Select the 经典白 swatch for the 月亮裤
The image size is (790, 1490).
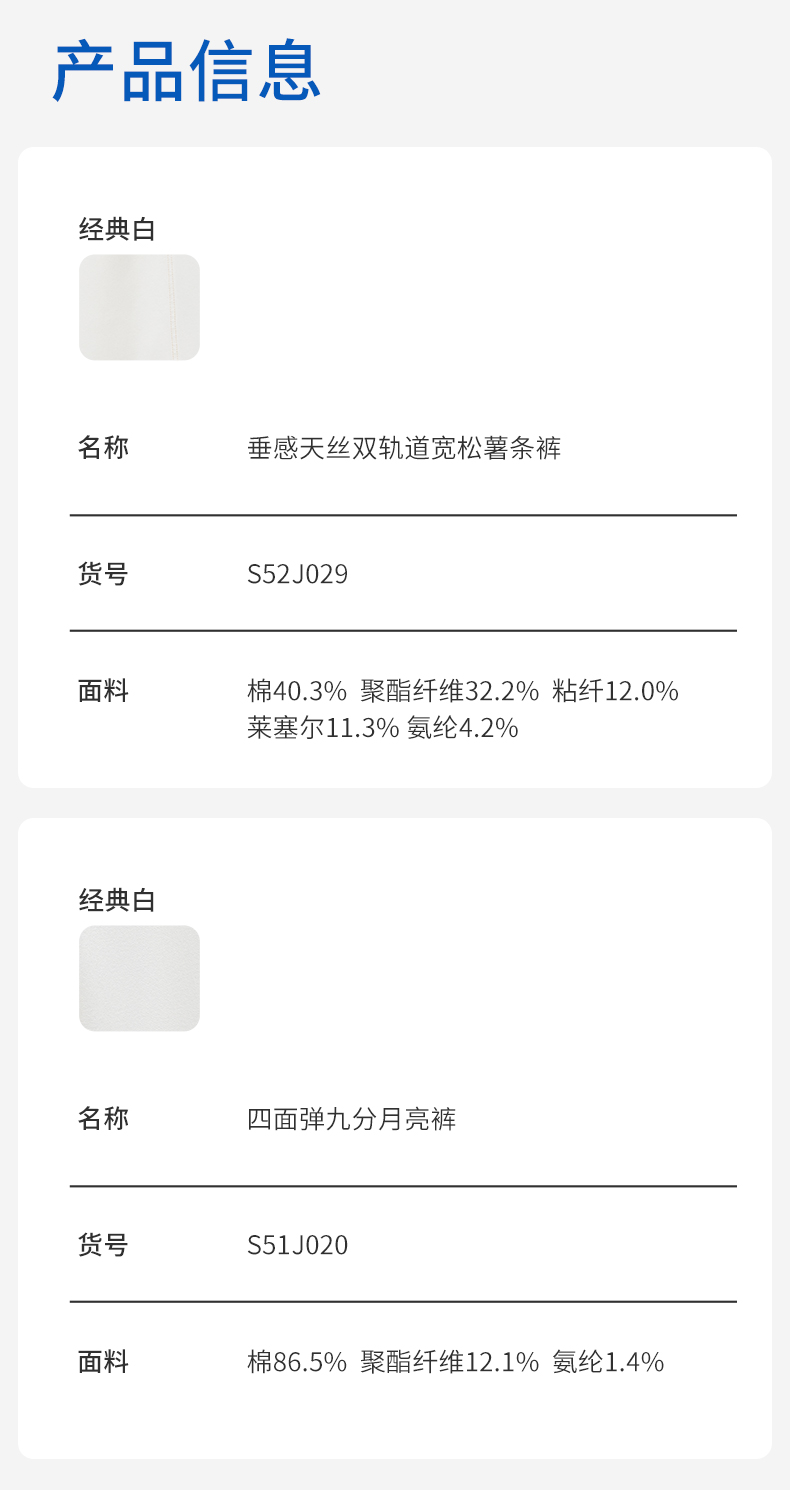pyautogui.click(x=139, y=978)
